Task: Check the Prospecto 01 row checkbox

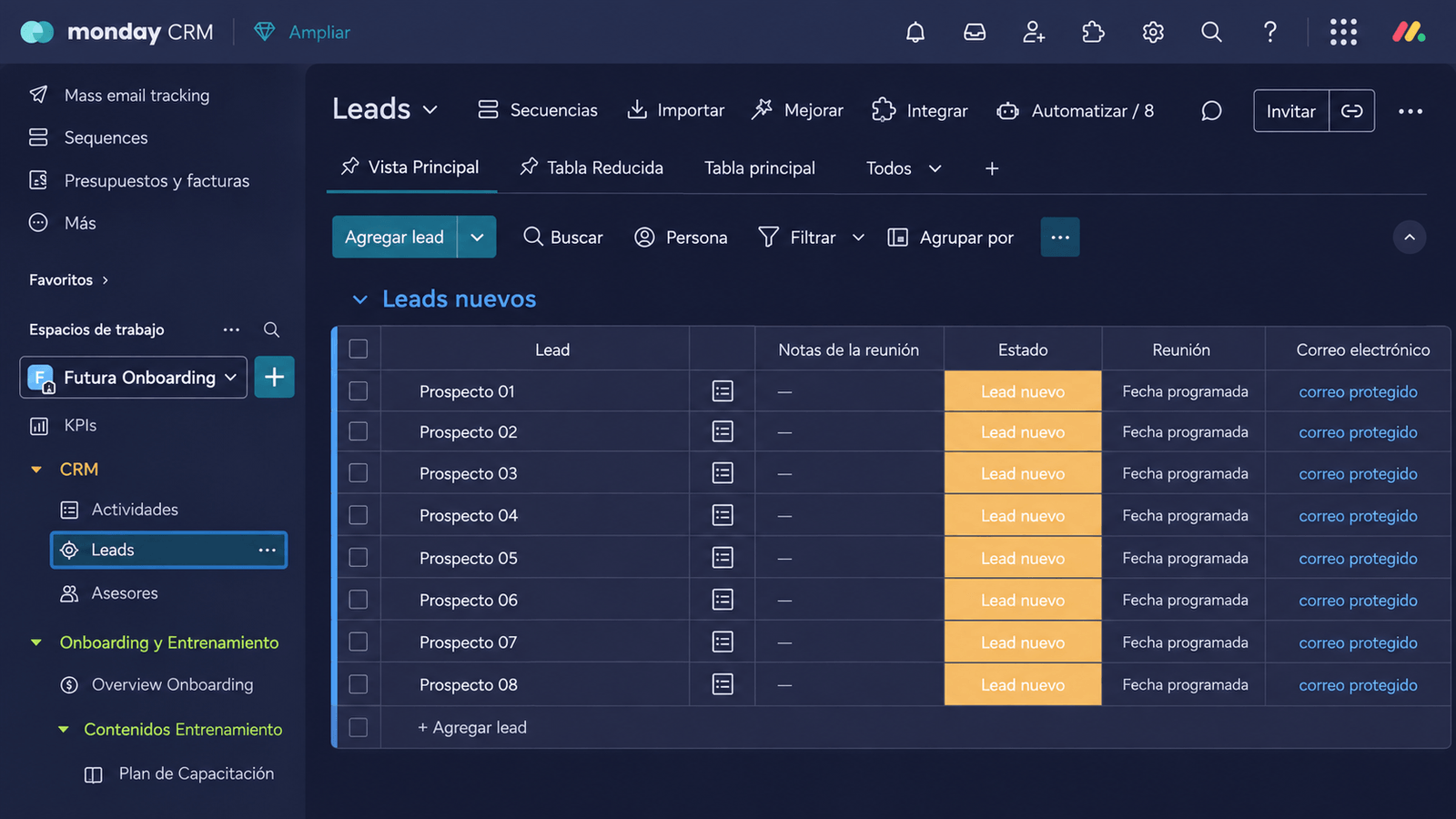Action: pos(359,391)
